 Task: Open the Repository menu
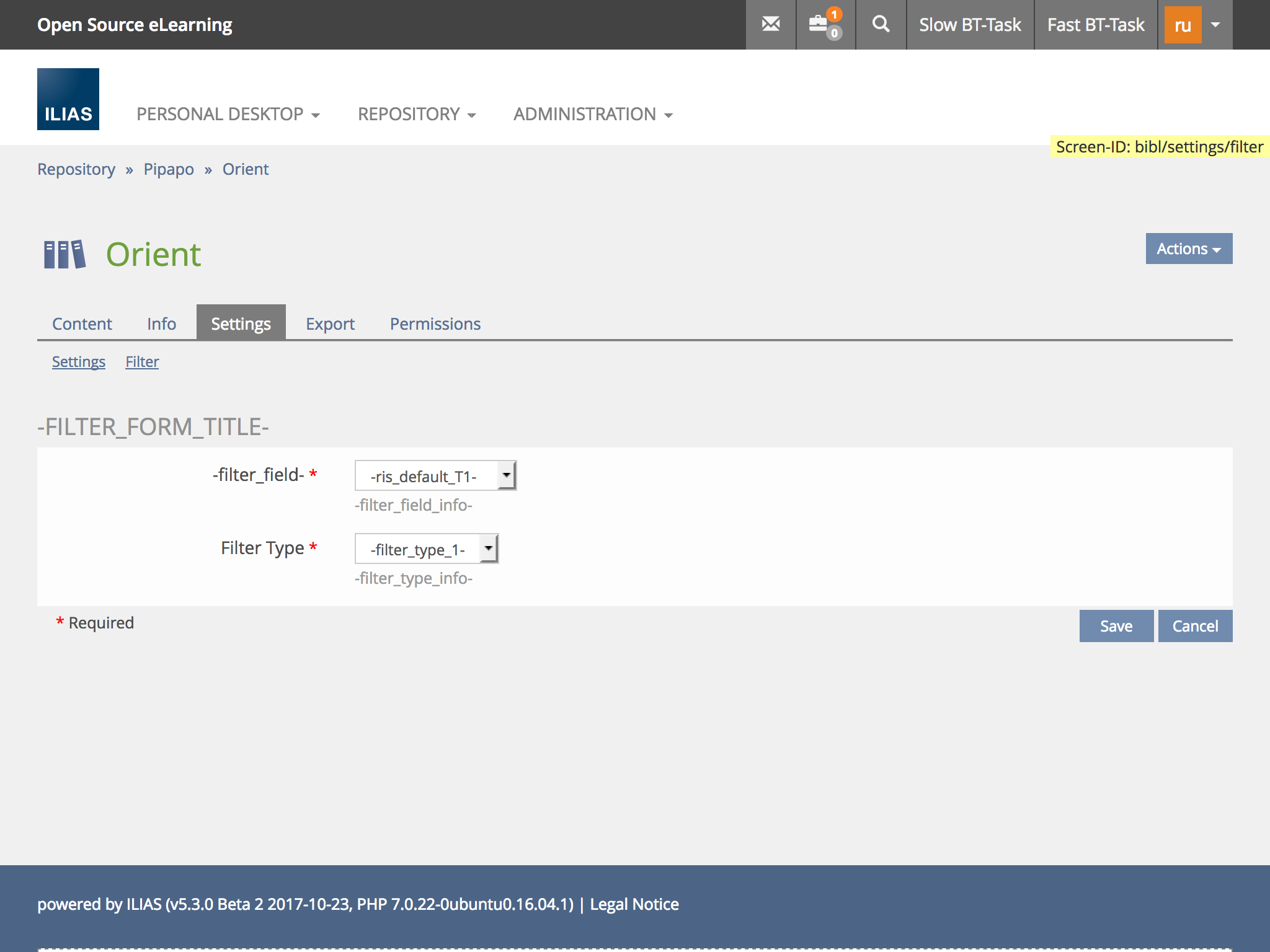(417, 114)
